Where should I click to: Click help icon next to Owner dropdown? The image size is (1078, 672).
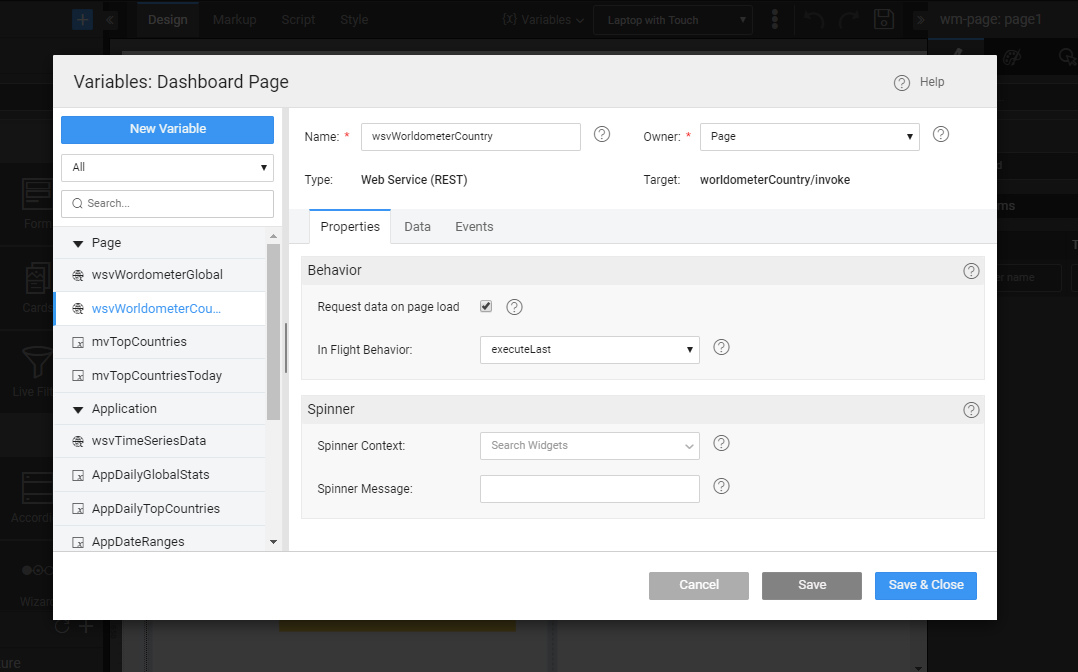(x=940, y=134)
